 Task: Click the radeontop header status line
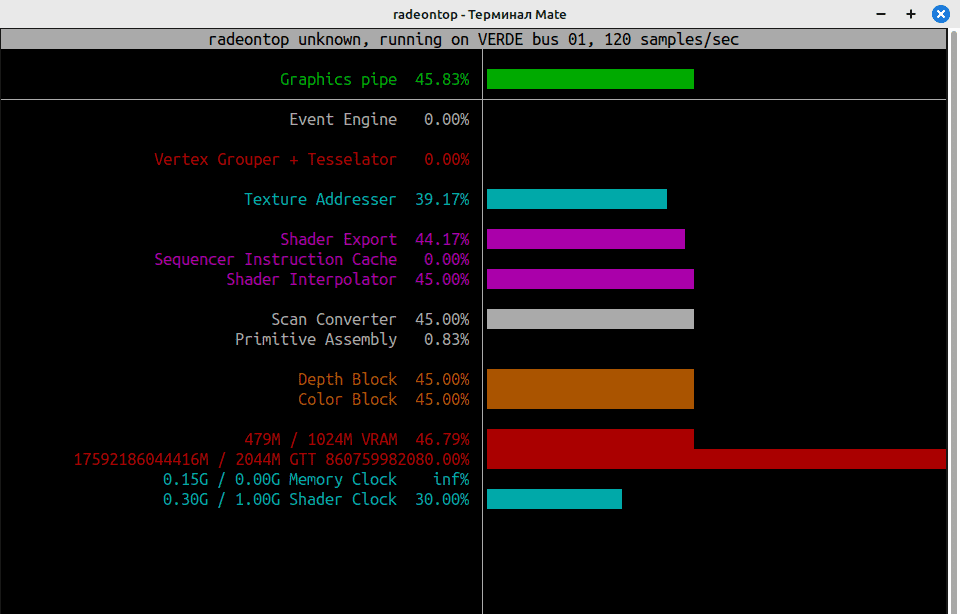coord(473,39)
